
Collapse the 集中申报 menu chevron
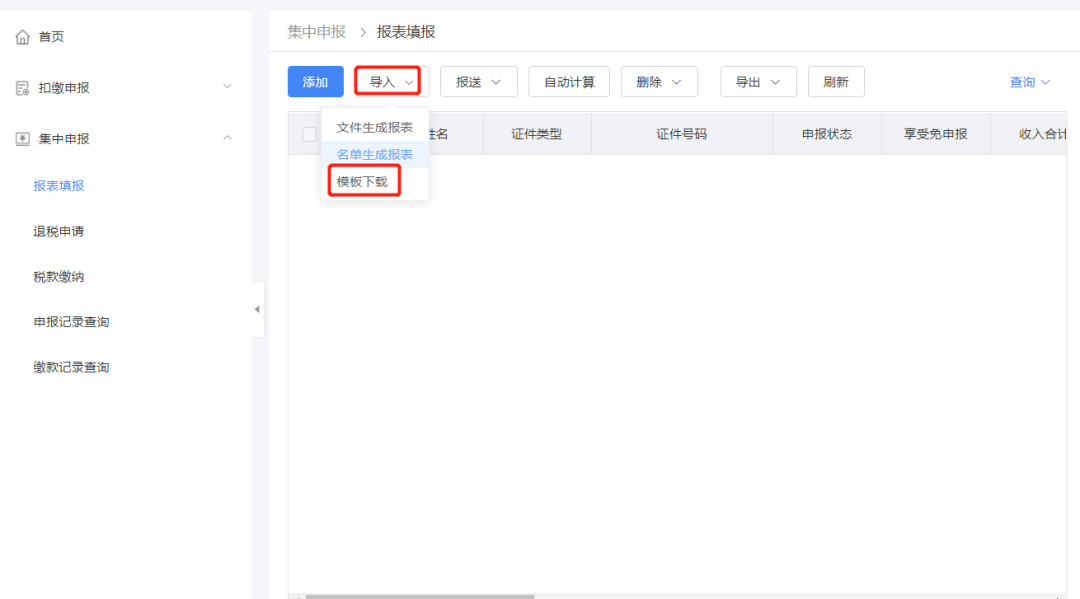coord(227,138)
